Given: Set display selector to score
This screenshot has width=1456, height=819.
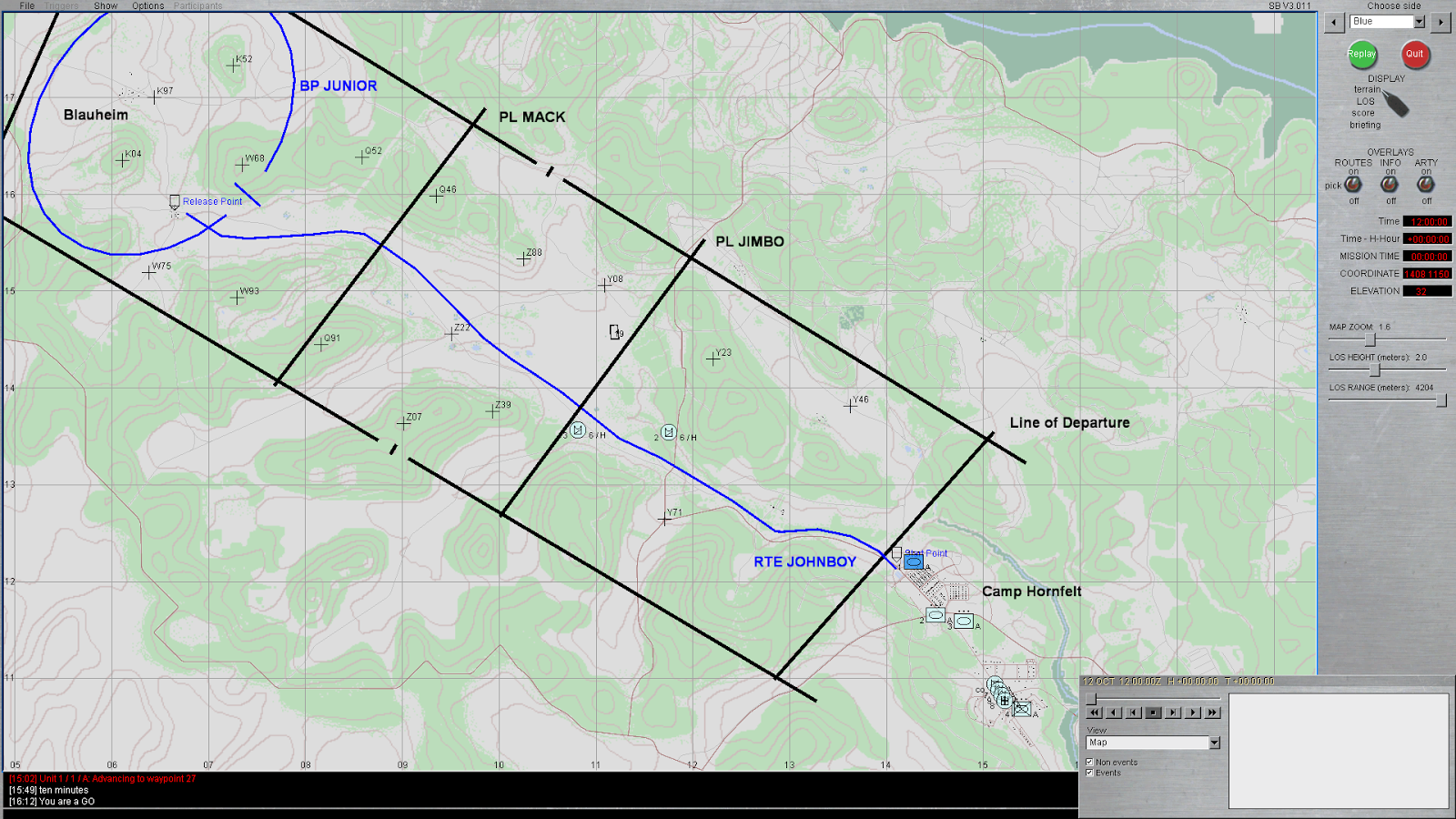Looking at the screenshot, I should pos(1363,113).
